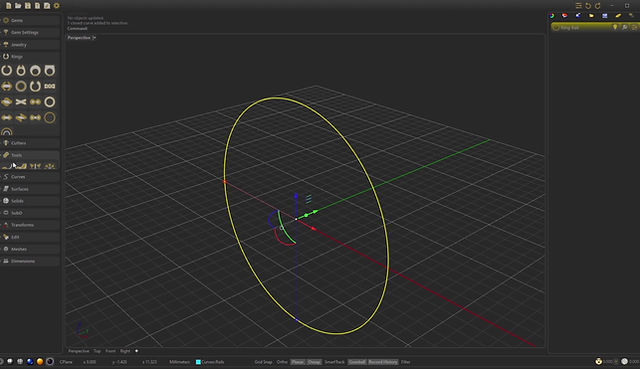Click the undo arrow icon
Viewport: 640px width, 369px height.
[588, 6]
